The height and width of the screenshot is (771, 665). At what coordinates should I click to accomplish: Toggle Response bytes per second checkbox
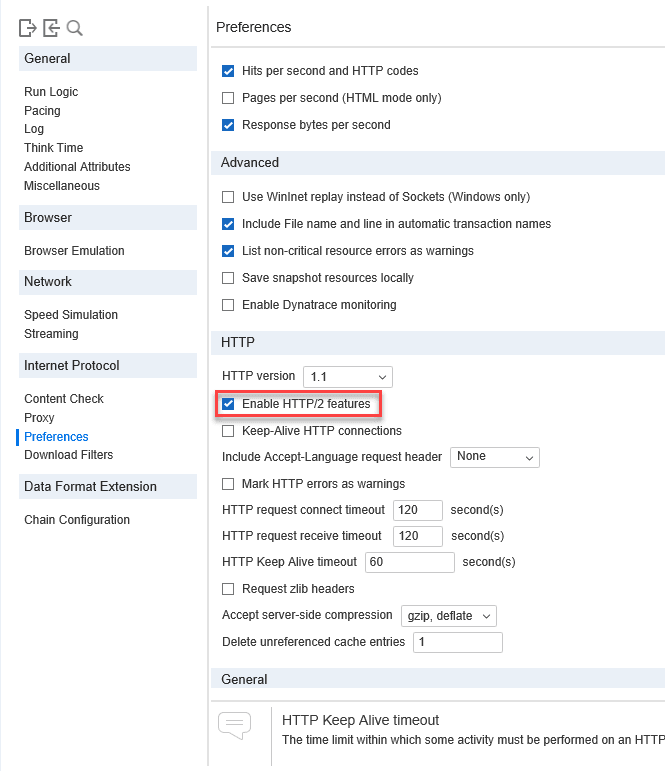click(x=228, y=125)
